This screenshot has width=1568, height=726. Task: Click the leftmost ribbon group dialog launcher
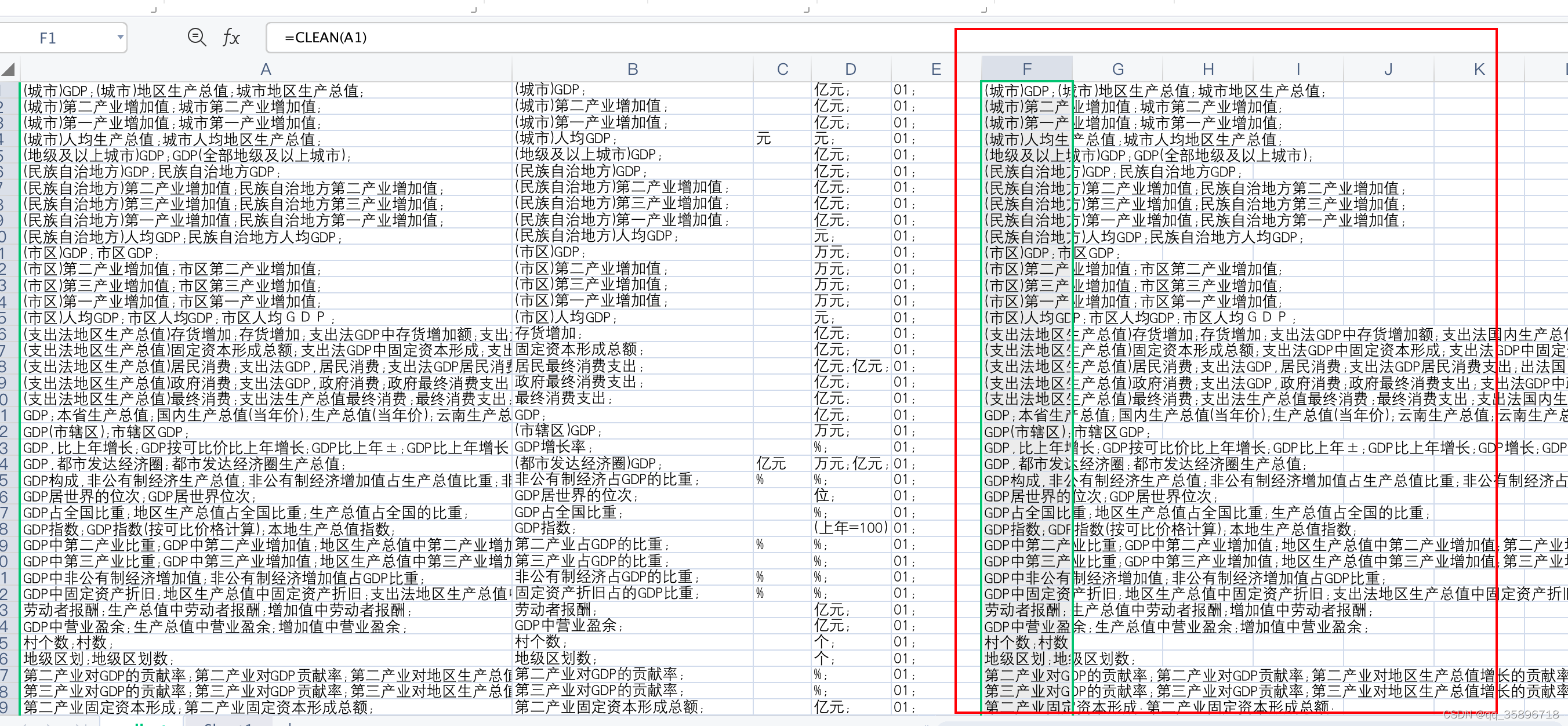[x=154, y=9]
